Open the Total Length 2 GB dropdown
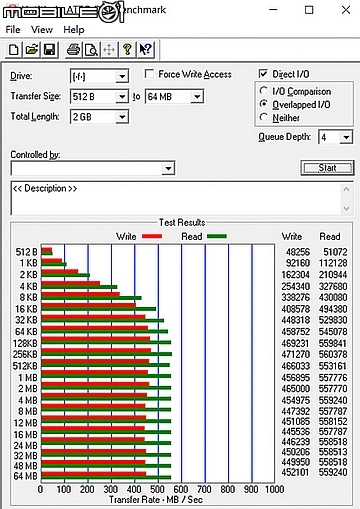The height and width of the screenshot is (509, 360). pyautogui.click(x=122, y=117)
